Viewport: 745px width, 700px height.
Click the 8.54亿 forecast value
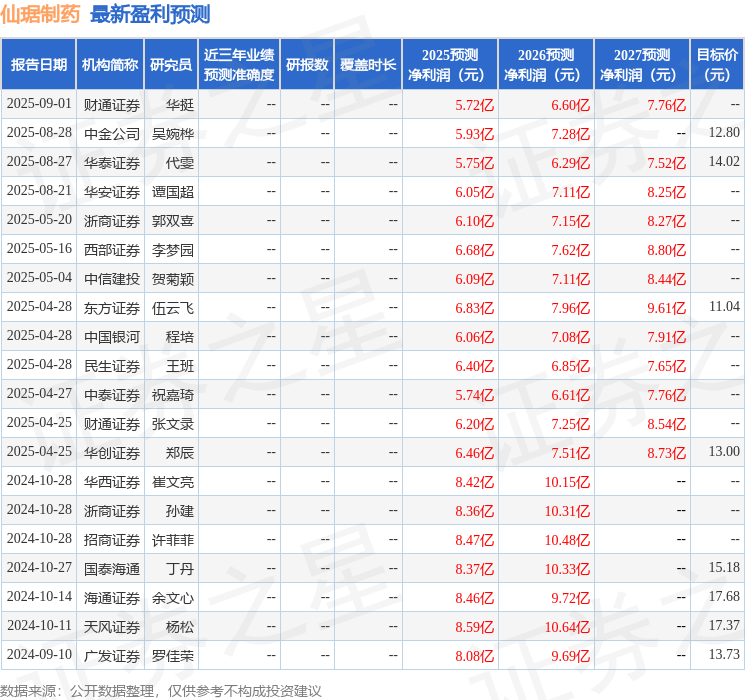[666, 423]
